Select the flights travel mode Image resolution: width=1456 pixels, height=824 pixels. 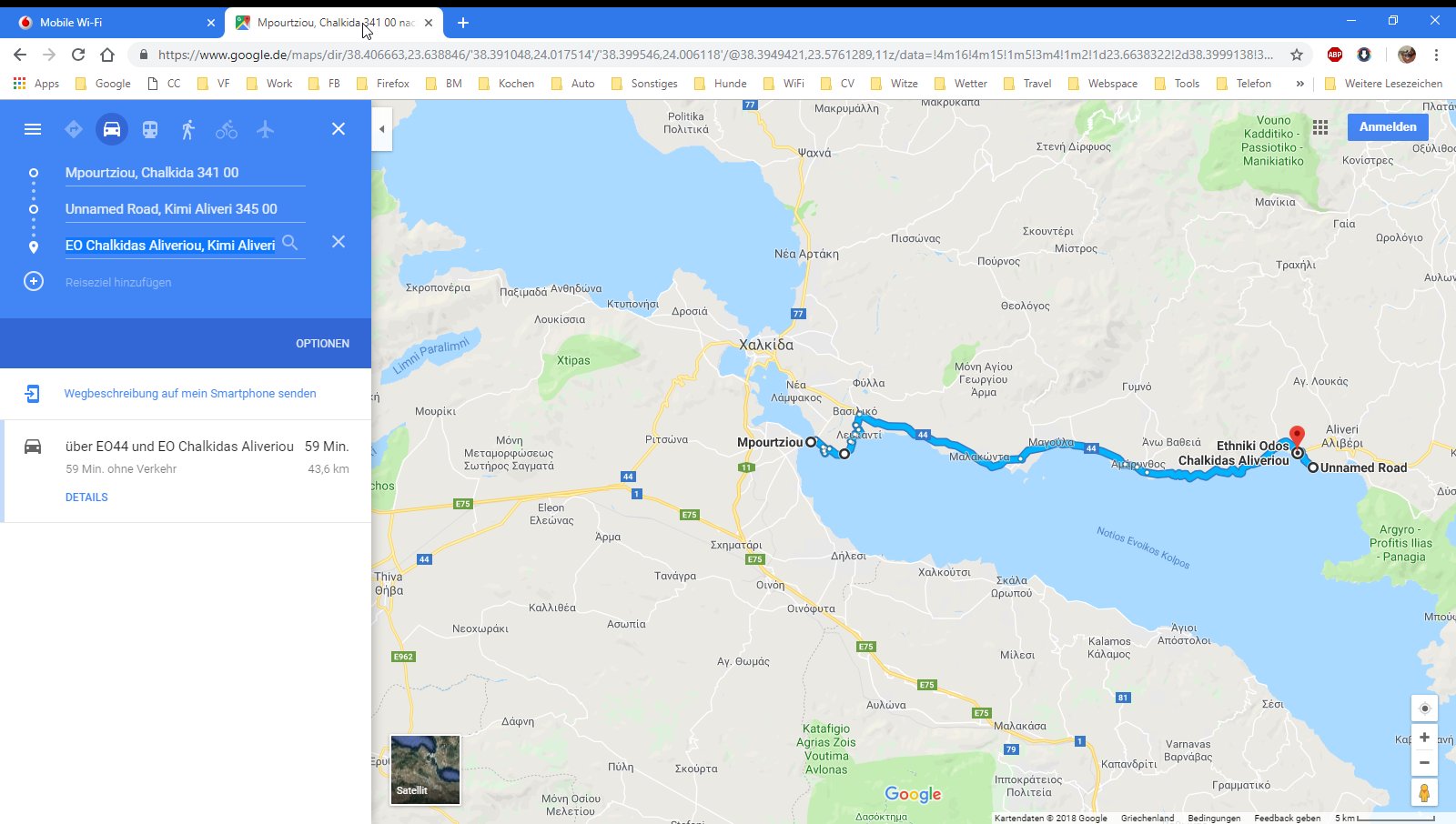(265, 129)
